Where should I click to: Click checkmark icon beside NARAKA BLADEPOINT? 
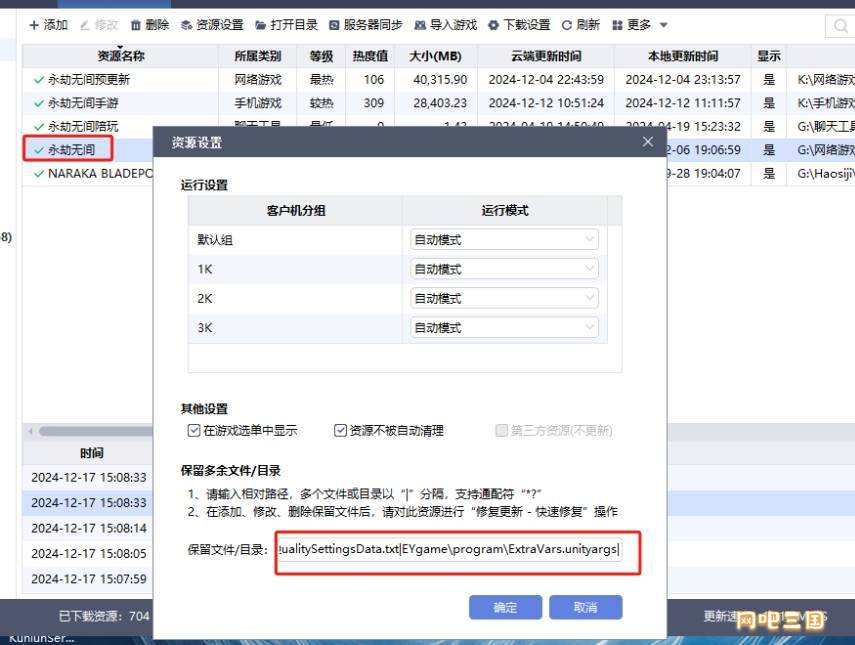coord(39,174)
